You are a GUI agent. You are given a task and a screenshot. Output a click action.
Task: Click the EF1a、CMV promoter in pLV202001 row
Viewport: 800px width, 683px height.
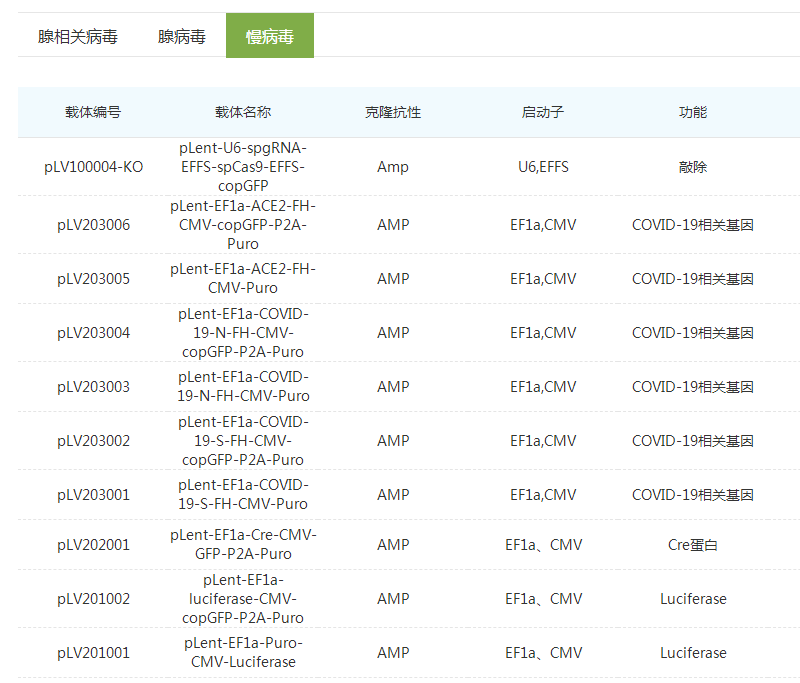click(x=543, y=545)
